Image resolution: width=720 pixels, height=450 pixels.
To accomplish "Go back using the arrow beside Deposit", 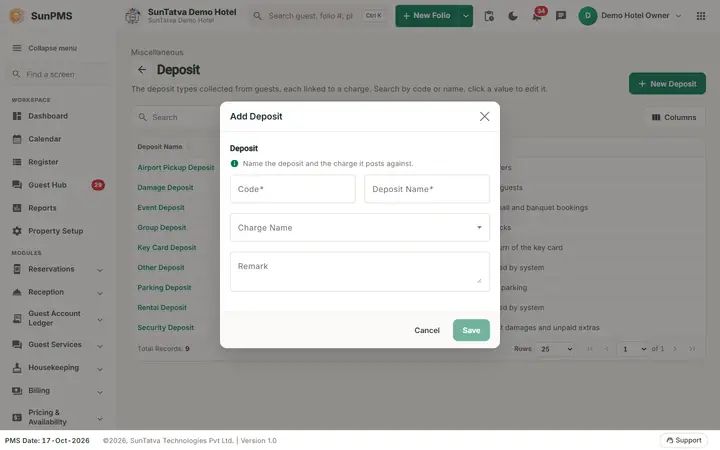I will point(142,69).
